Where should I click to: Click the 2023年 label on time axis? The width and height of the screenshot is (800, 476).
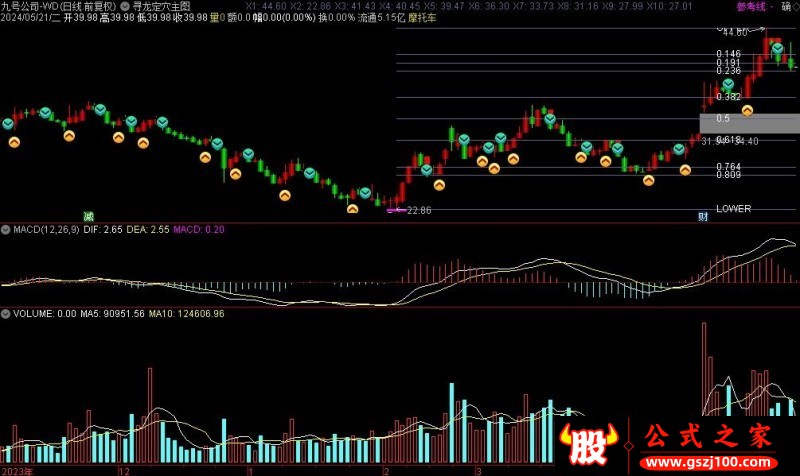click(x=18, y=469)
